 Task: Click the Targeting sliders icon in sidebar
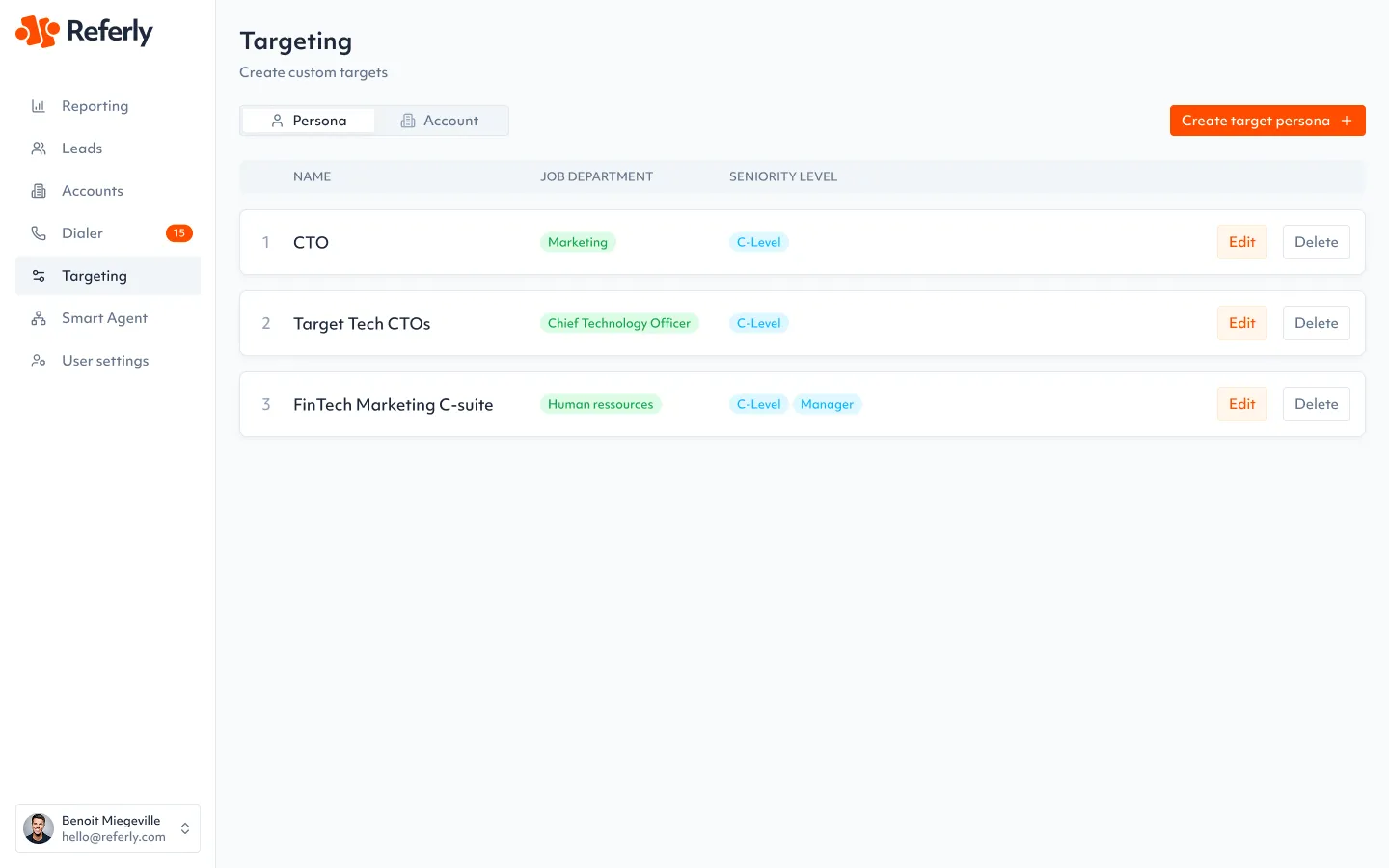(39, 276)
